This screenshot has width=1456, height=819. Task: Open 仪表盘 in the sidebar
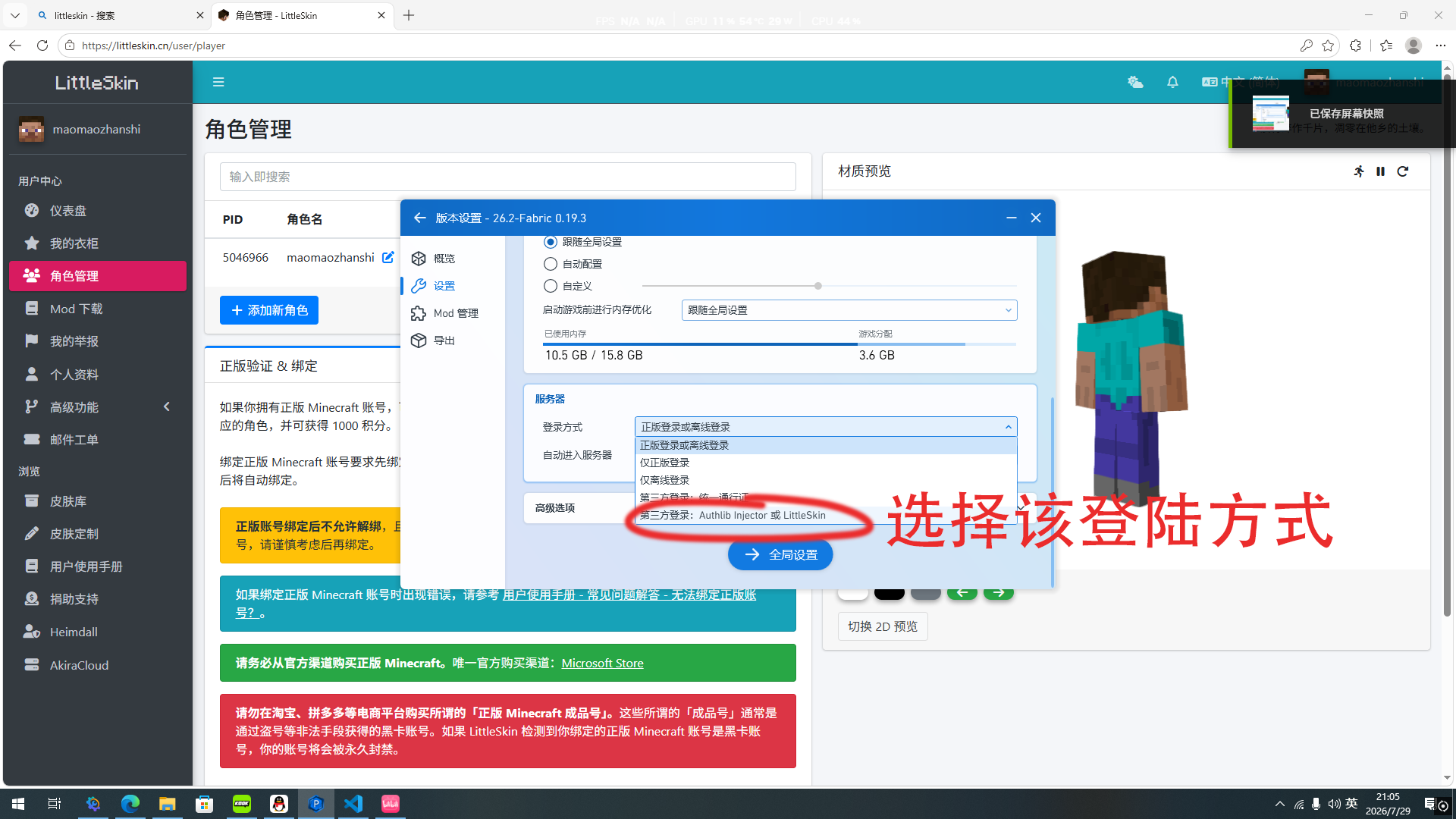[98, 211]
